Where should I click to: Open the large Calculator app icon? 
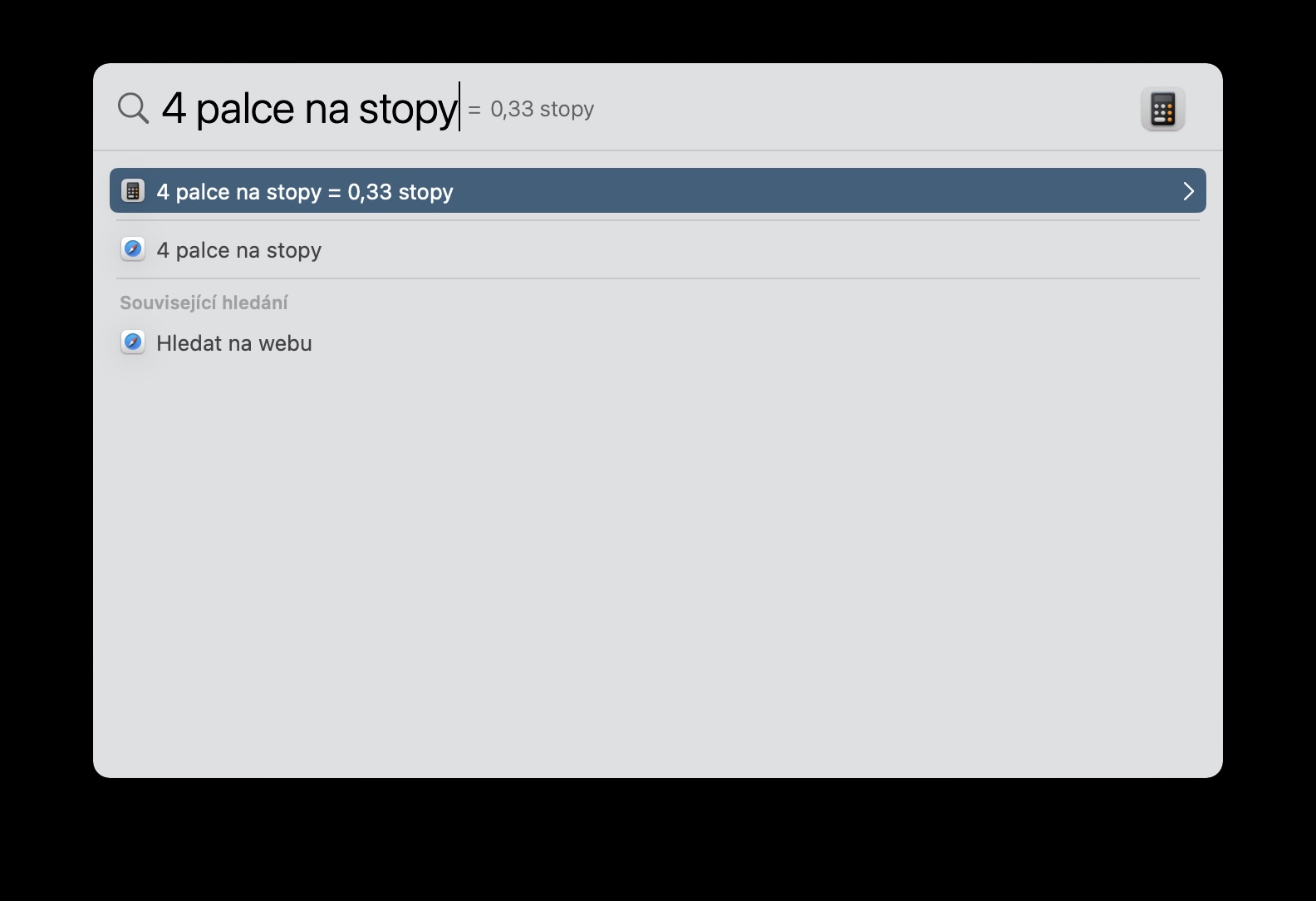[x=1162, y=109]
